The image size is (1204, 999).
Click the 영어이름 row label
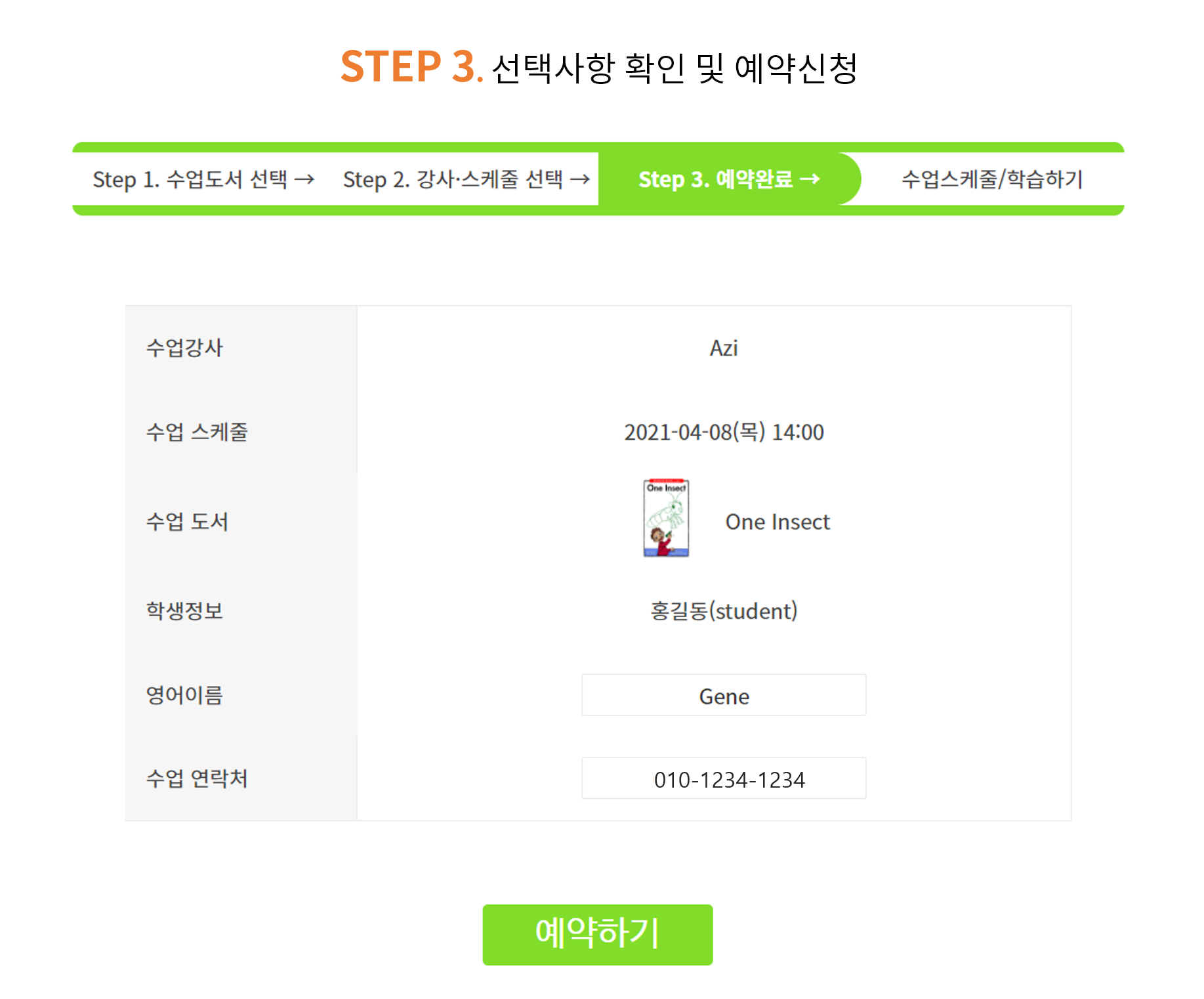click(x=184, y=695)
